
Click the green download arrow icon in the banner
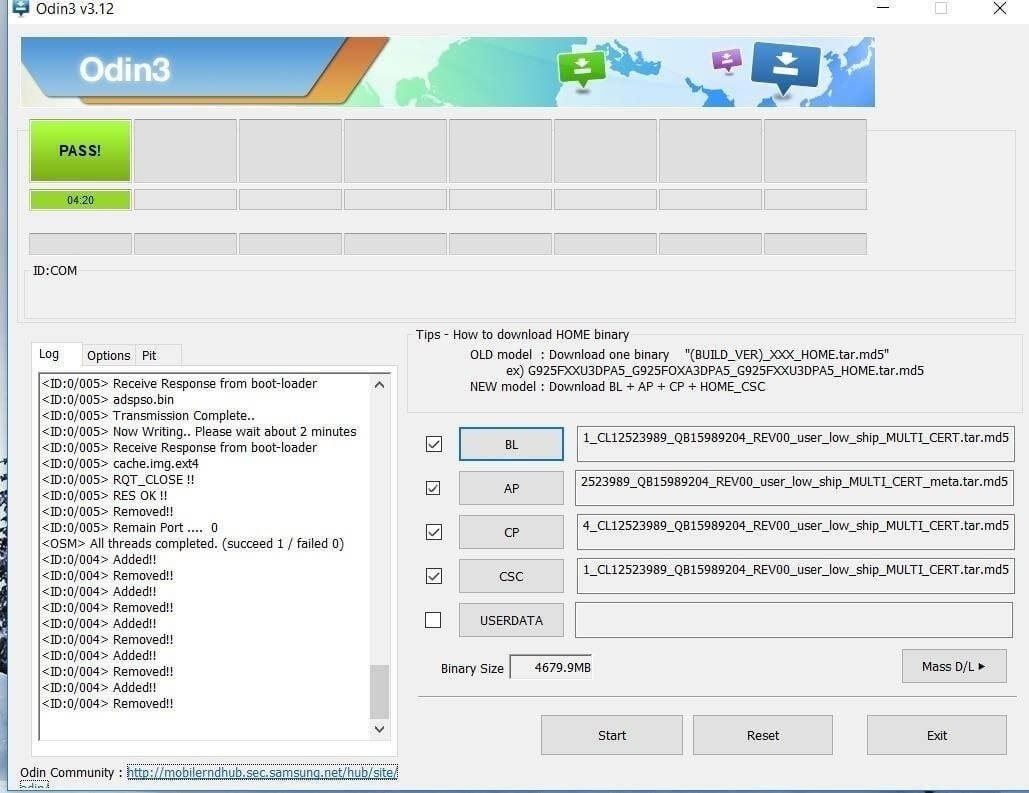pyautogui.click(x=583, y=66)
